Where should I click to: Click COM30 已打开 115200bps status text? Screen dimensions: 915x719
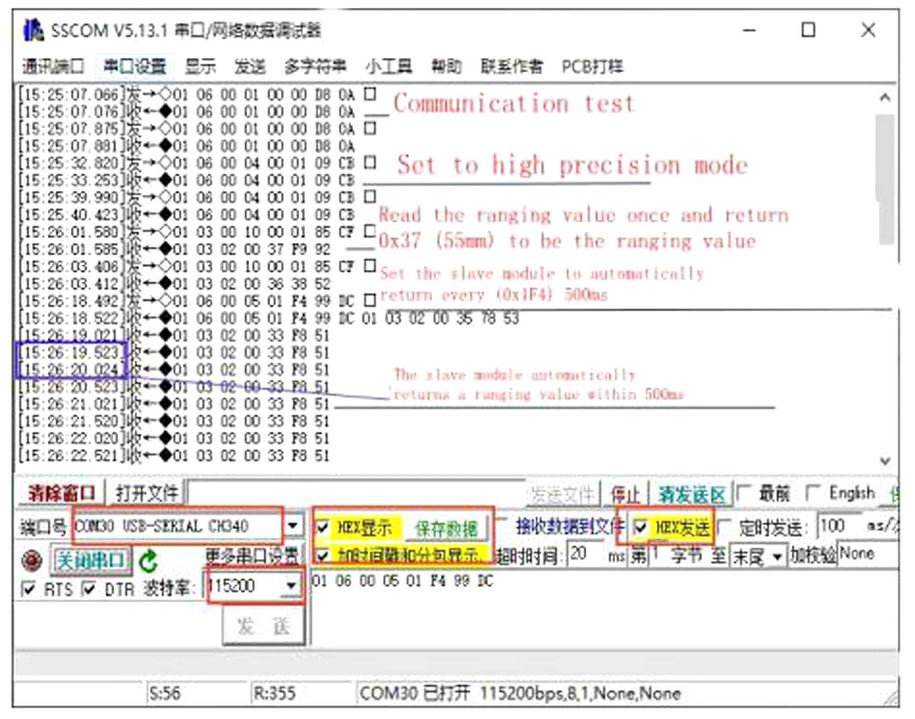point(519,694)
